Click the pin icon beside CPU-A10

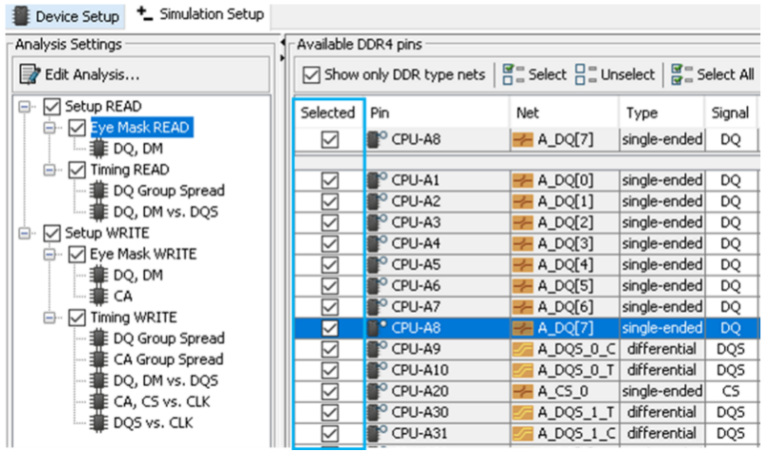(x=377, y=370)
